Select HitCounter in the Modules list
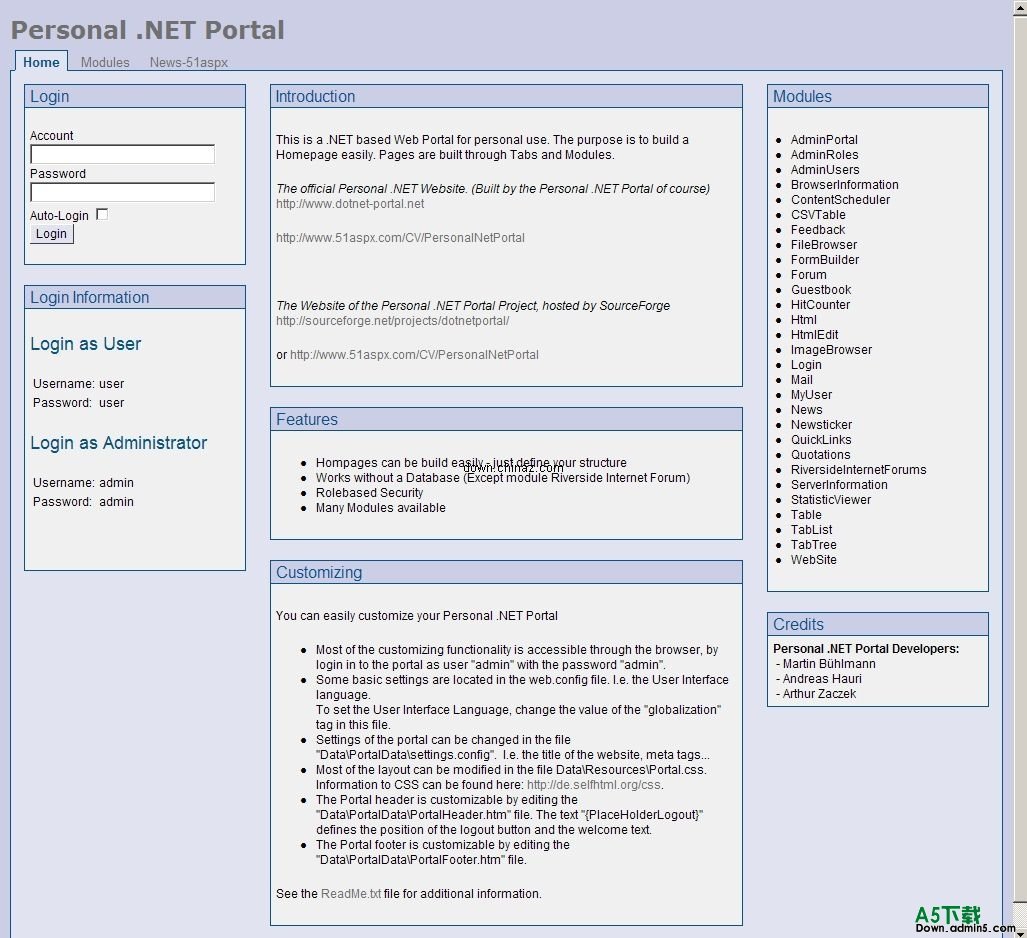The image size is (1027, 938). [x=820, y=305]
